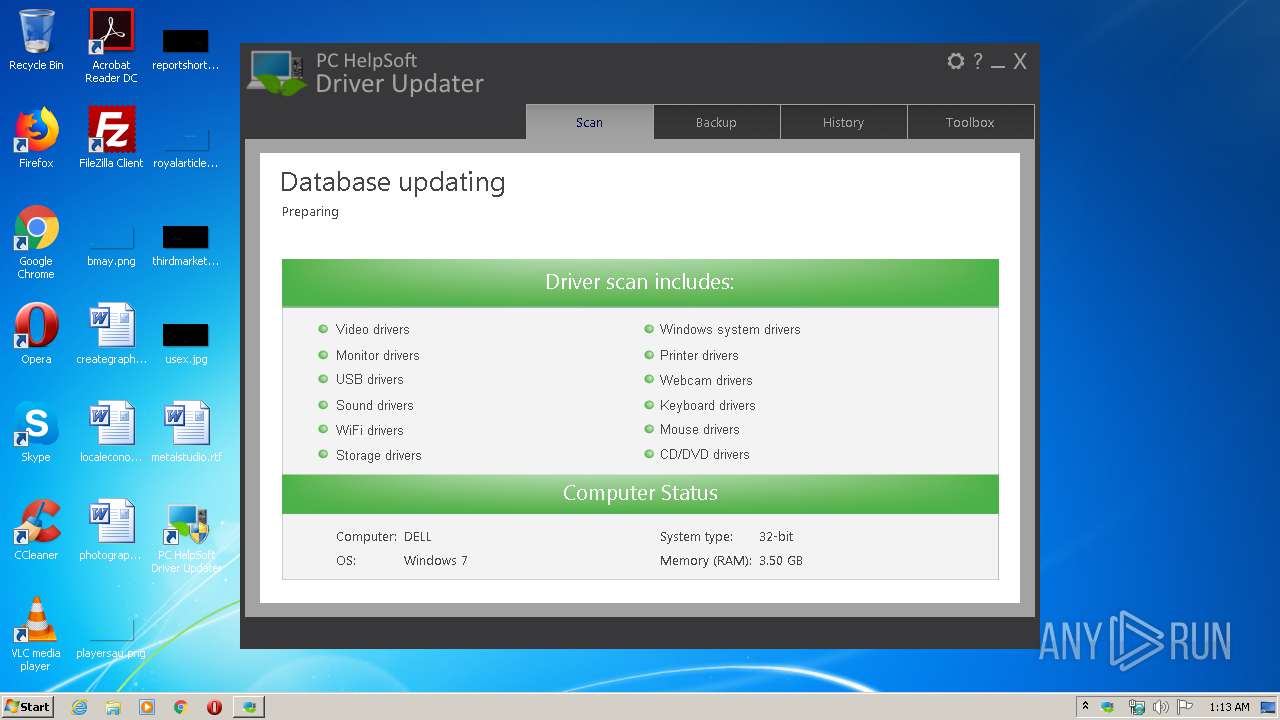Screen dimensions: 1280x720
Task: Switch to the Backup tab
Action: 716,122
